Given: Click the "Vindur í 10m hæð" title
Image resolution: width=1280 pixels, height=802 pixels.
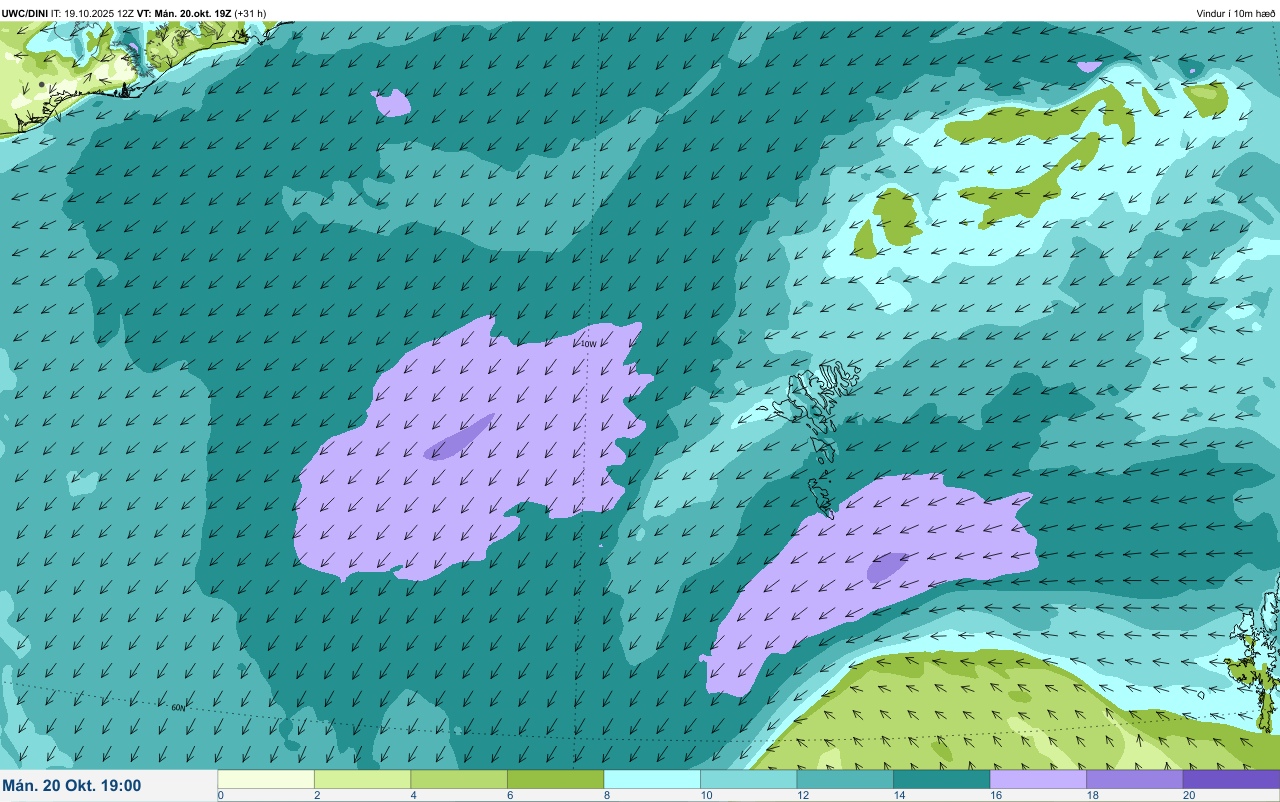Looking at the screenshot, I should 1236,13.
